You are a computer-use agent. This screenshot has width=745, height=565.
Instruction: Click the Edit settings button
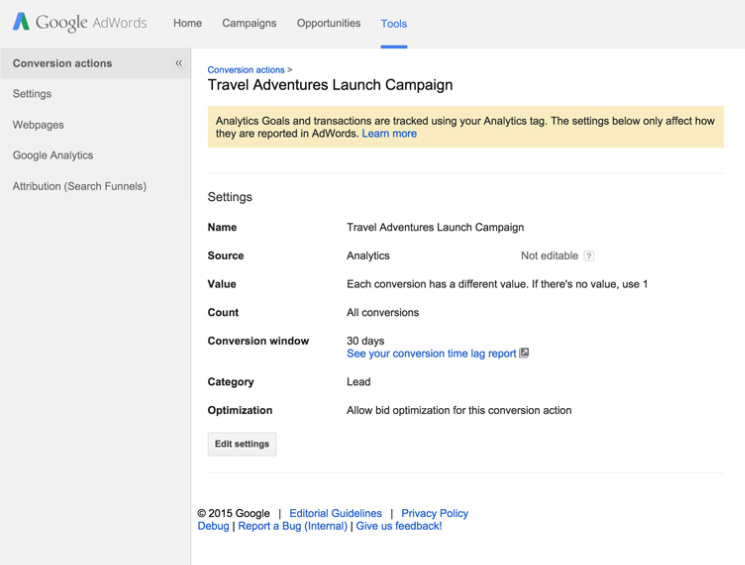coord(242,444)
